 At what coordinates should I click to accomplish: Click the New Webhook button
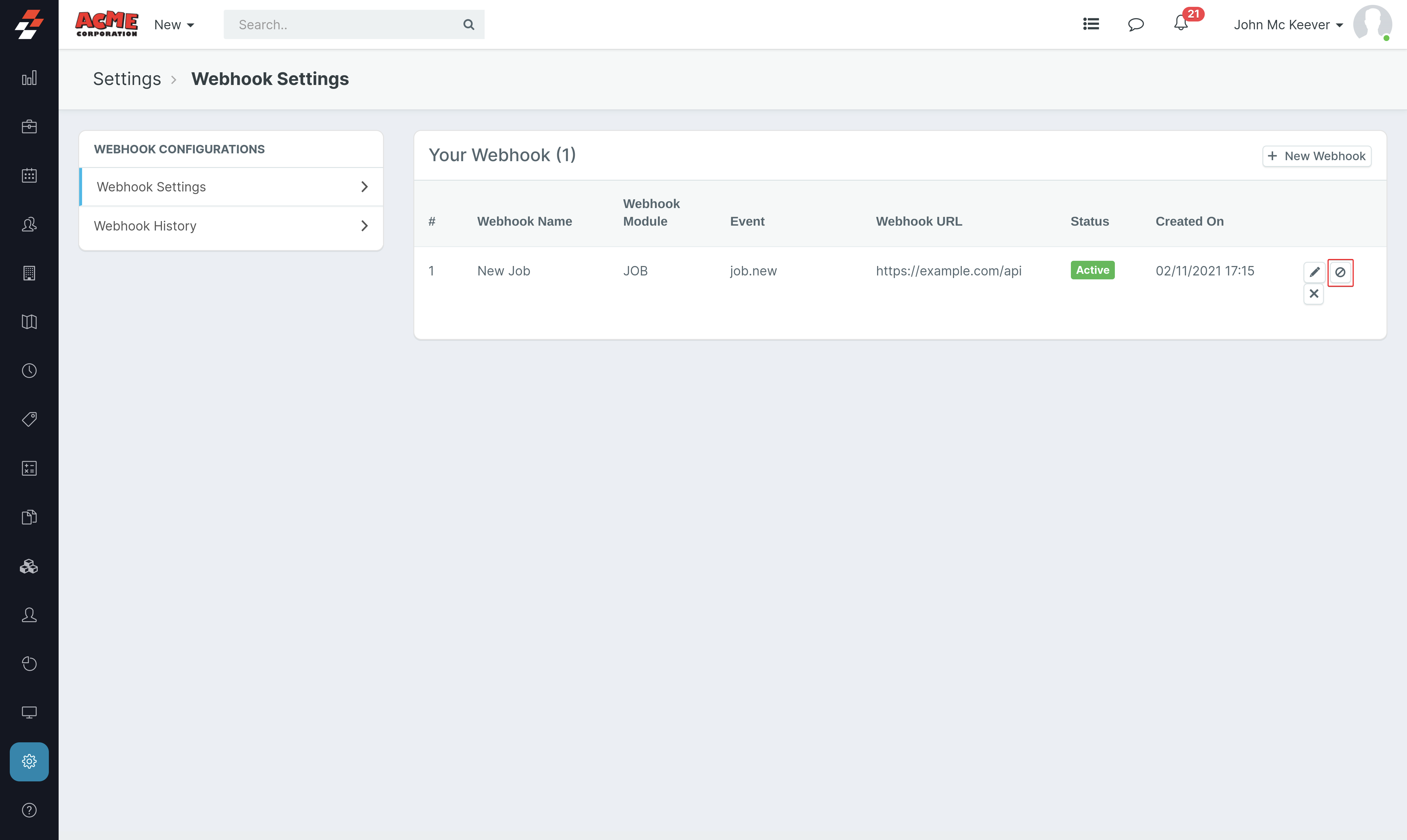point(1316,156)
